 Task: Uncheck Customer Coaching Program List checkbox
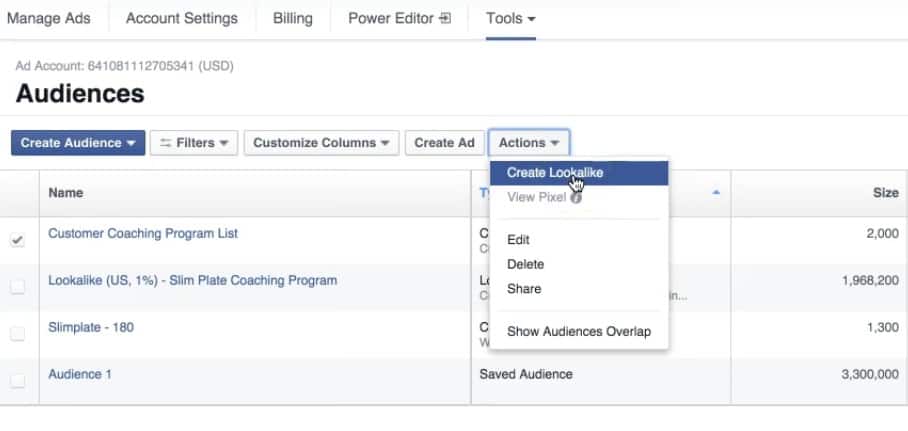[x=18, y=239]
